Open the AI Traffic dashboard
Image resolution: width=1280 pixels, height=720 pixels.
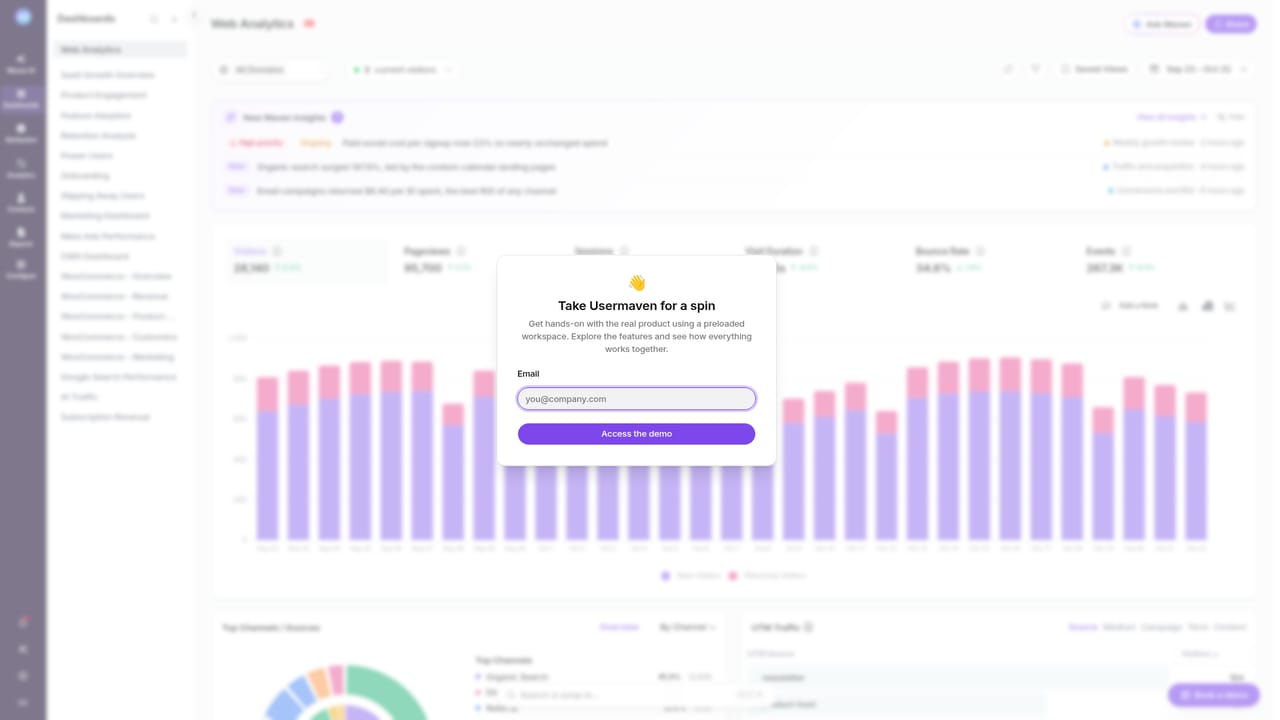78,397
